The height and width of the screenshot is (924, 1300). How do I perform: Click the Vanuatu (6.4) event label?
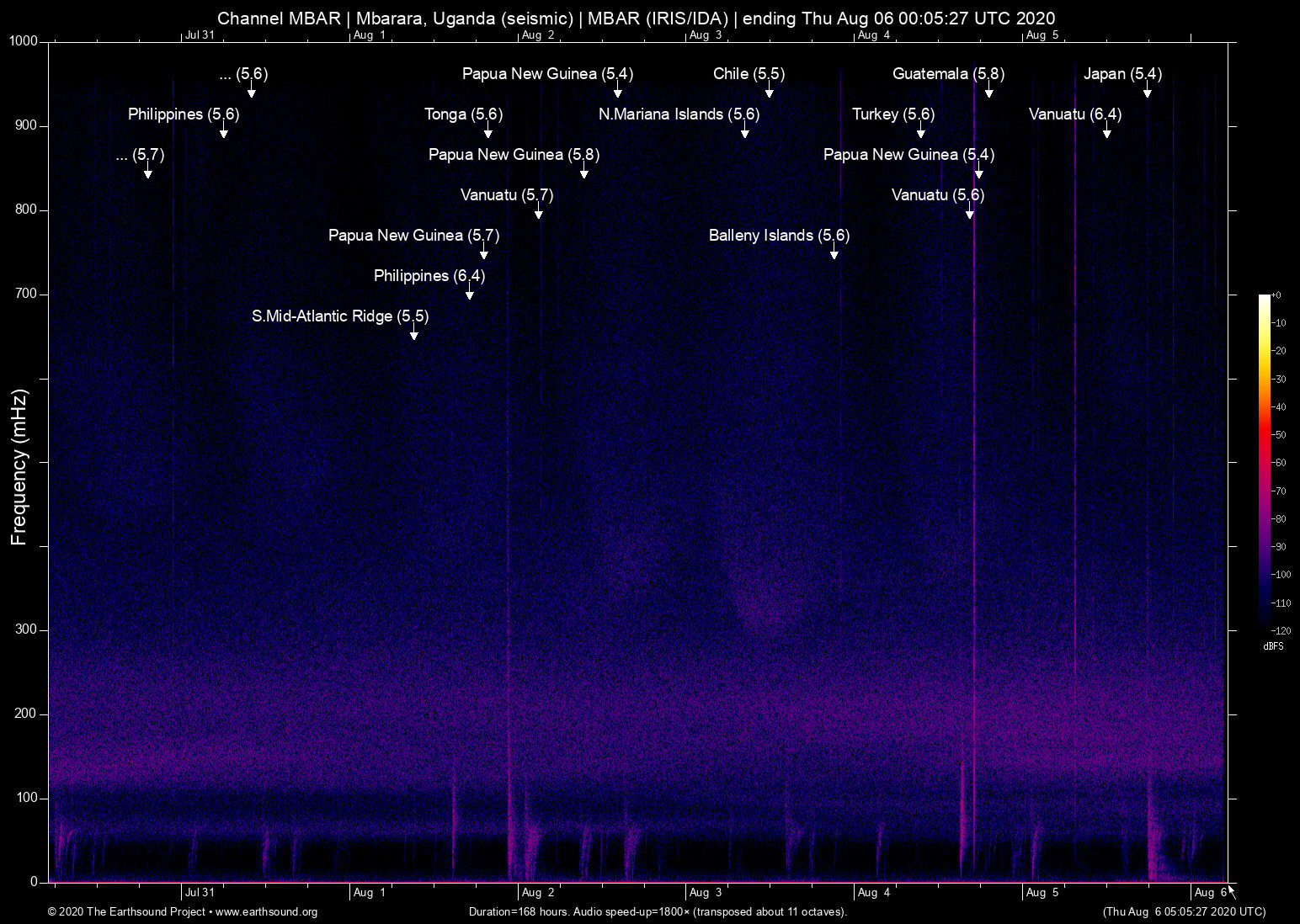click(1075, 114)
